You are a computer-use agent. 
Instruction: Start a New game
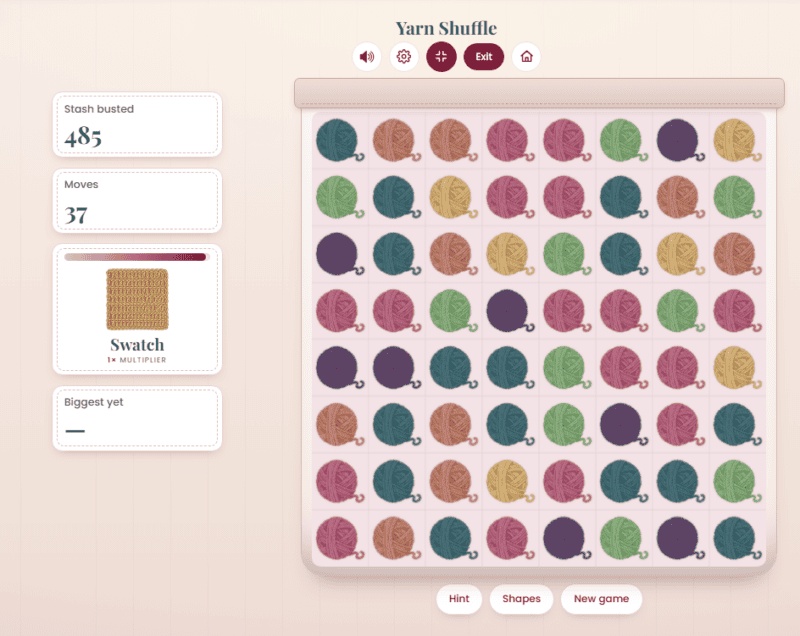pyautogui.click(x=601, y=599)
